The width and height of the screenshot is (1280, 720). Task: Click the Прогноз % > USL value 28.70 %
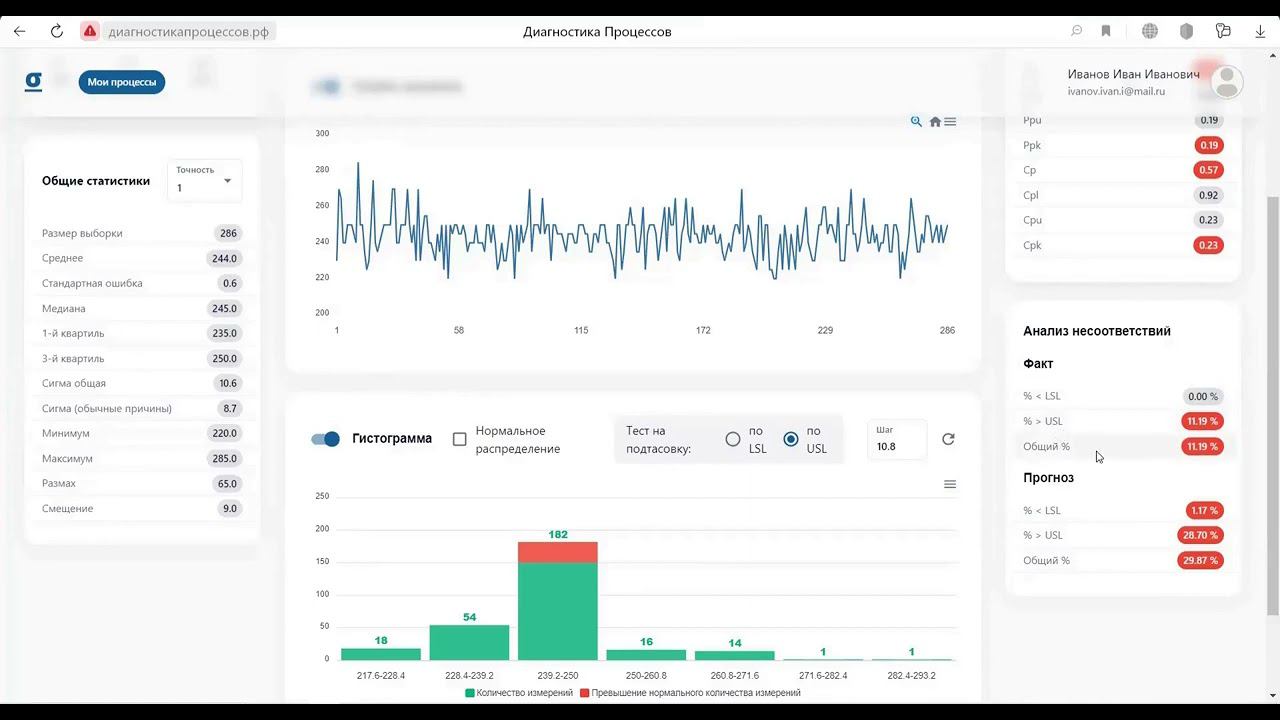point(1201,535)
